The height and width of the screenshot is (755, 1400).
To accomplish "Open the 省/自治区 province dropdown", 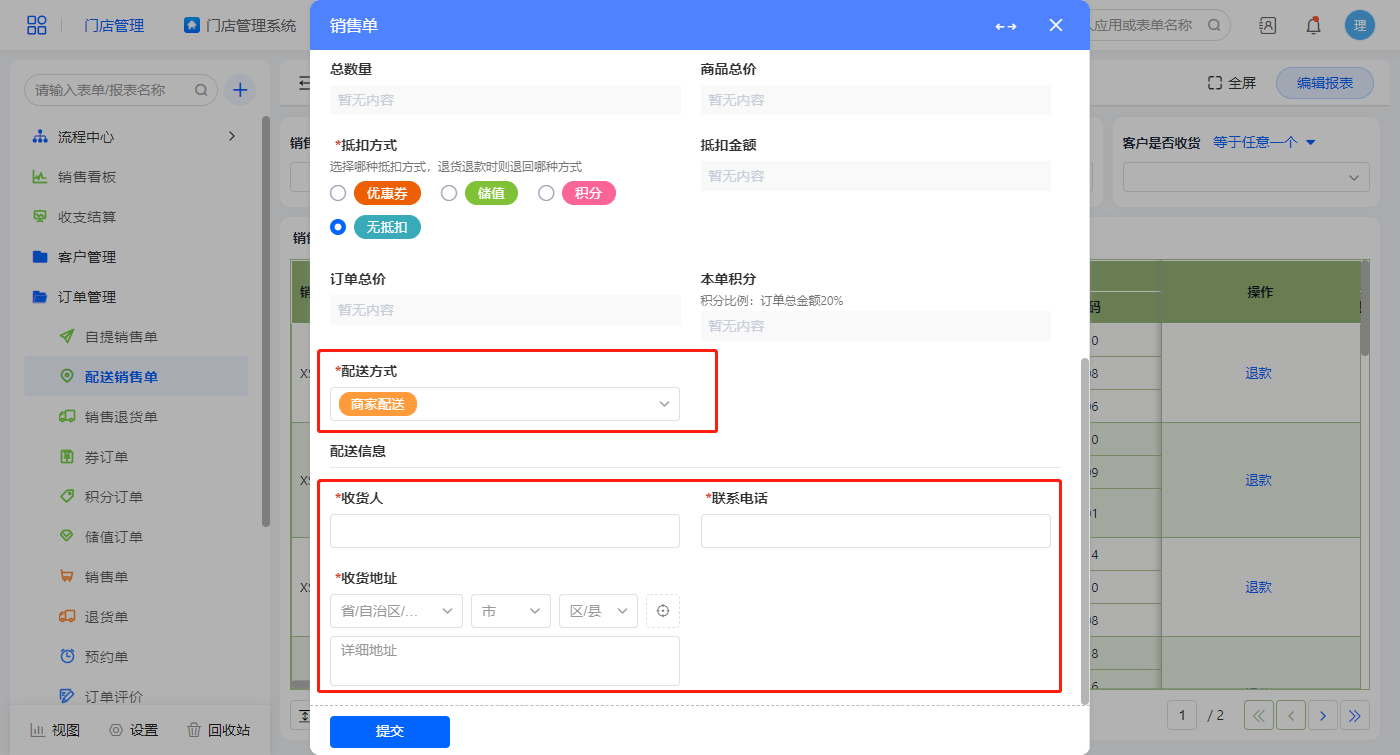I will (x=396, y=611).
